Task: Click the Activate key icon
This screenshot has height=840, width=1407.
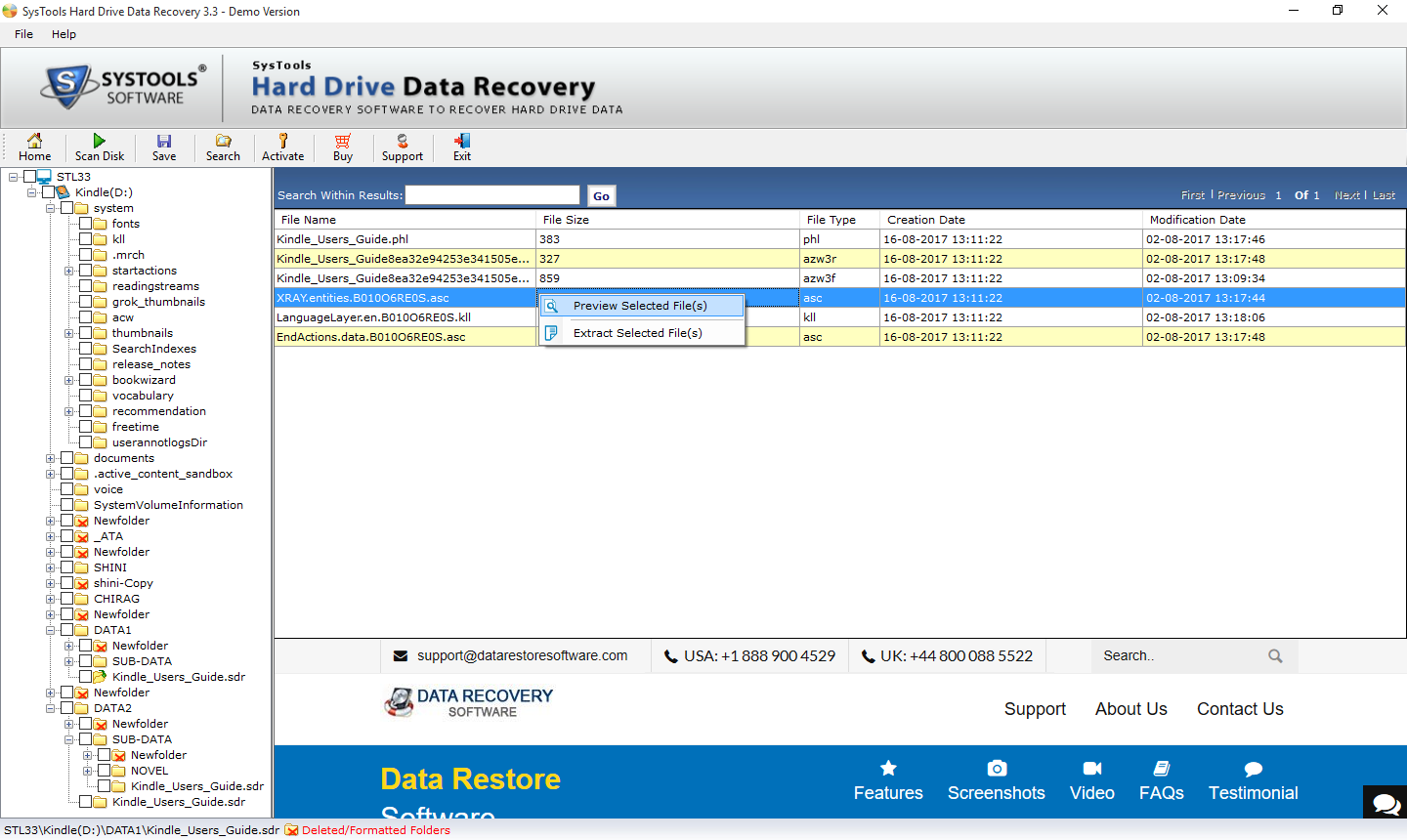Action: (282, 141)
